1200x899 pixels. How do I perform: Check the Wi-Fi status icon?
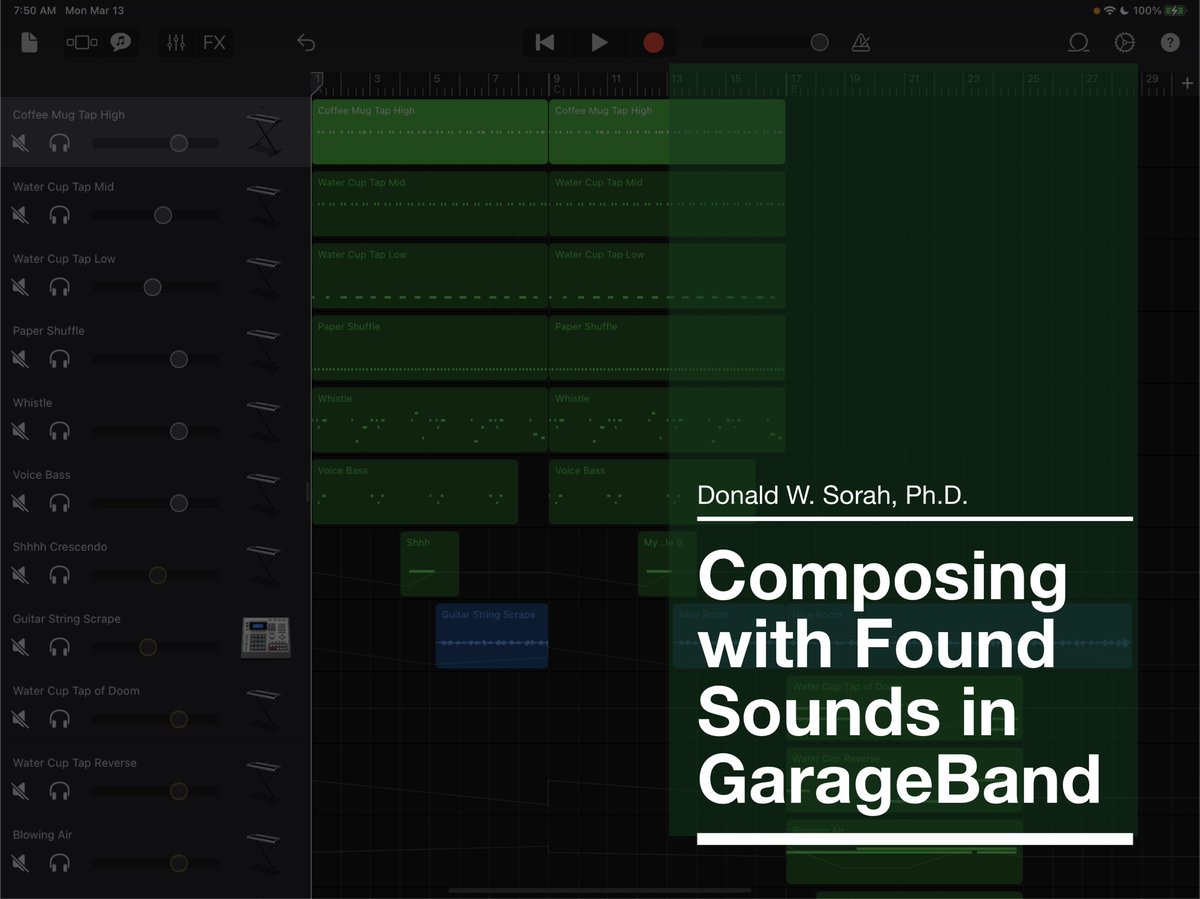pyautogui.click(x=1109, y=10)
